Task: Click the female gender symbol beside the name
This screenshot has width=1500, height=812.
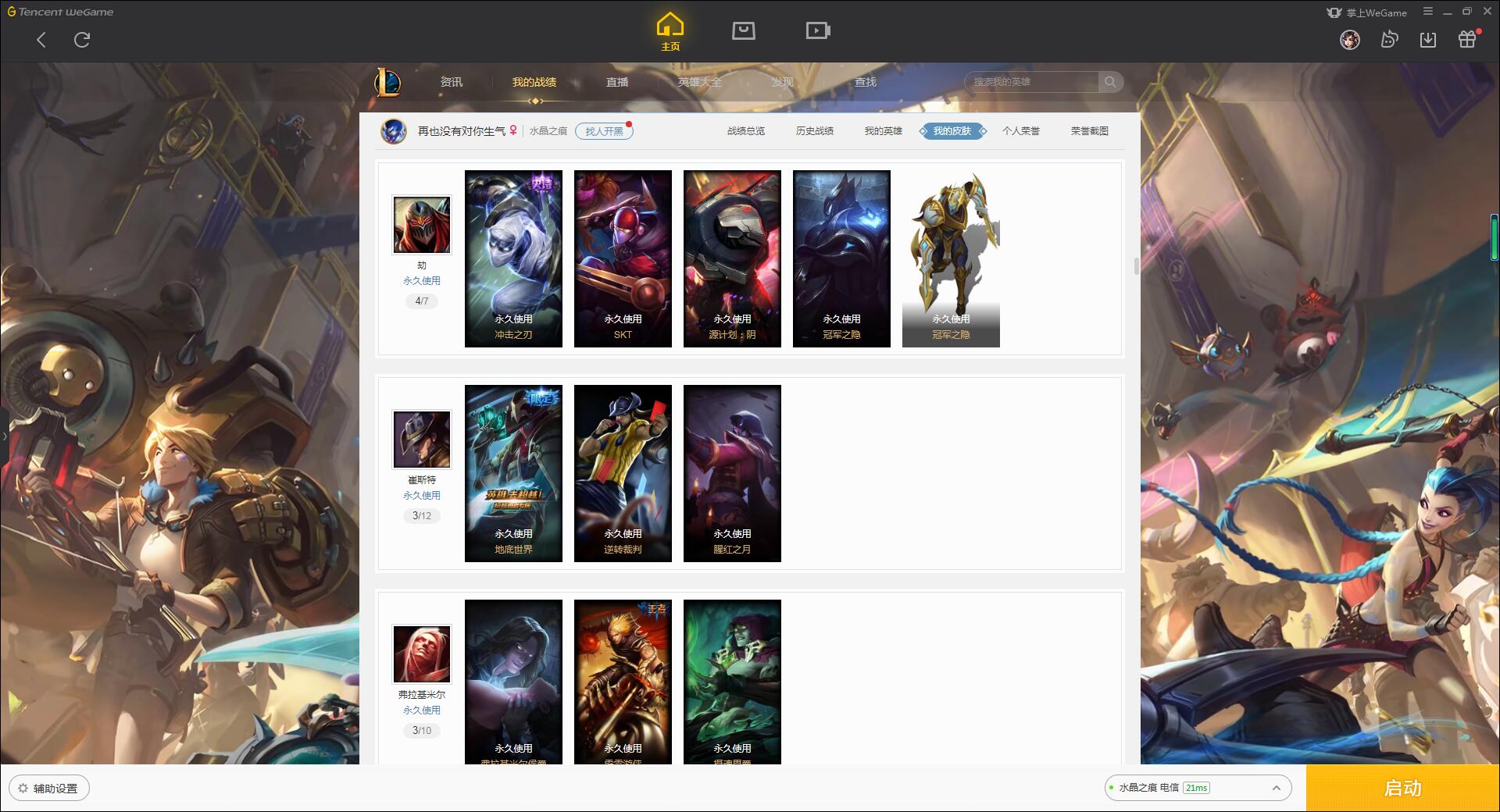Action: 513,130
